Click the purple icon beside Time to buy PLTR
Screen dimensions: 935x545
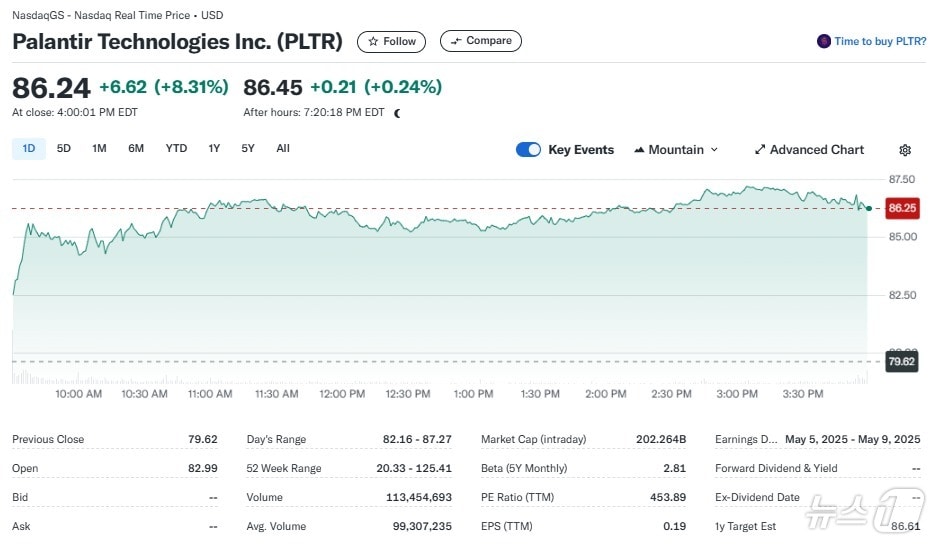824,42
